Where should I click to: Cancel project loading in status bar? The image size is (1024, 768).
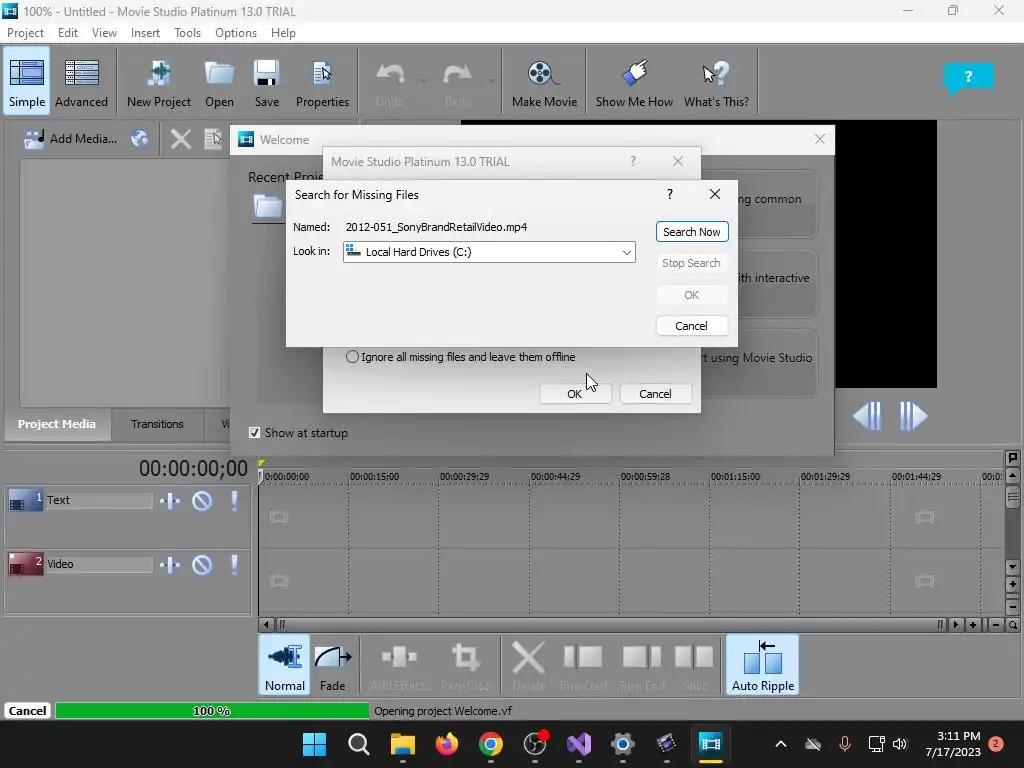27,711
